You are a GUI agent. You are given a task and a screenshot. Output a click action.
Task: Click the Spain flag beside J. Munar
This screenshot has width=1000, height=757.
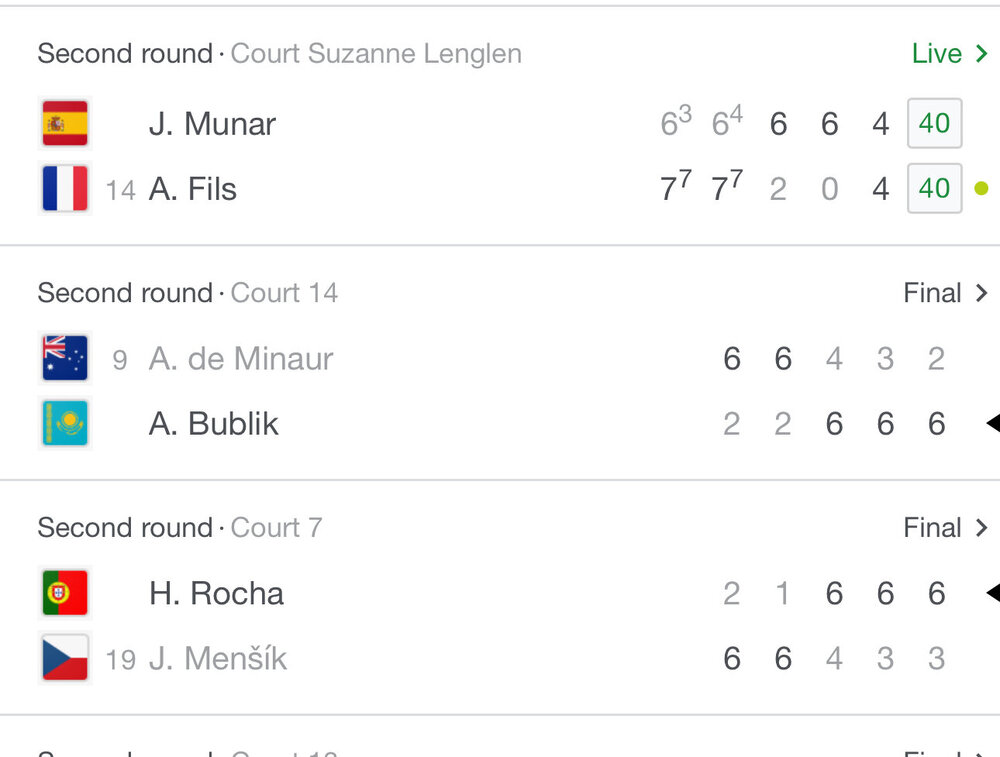(x=65, y=124)
